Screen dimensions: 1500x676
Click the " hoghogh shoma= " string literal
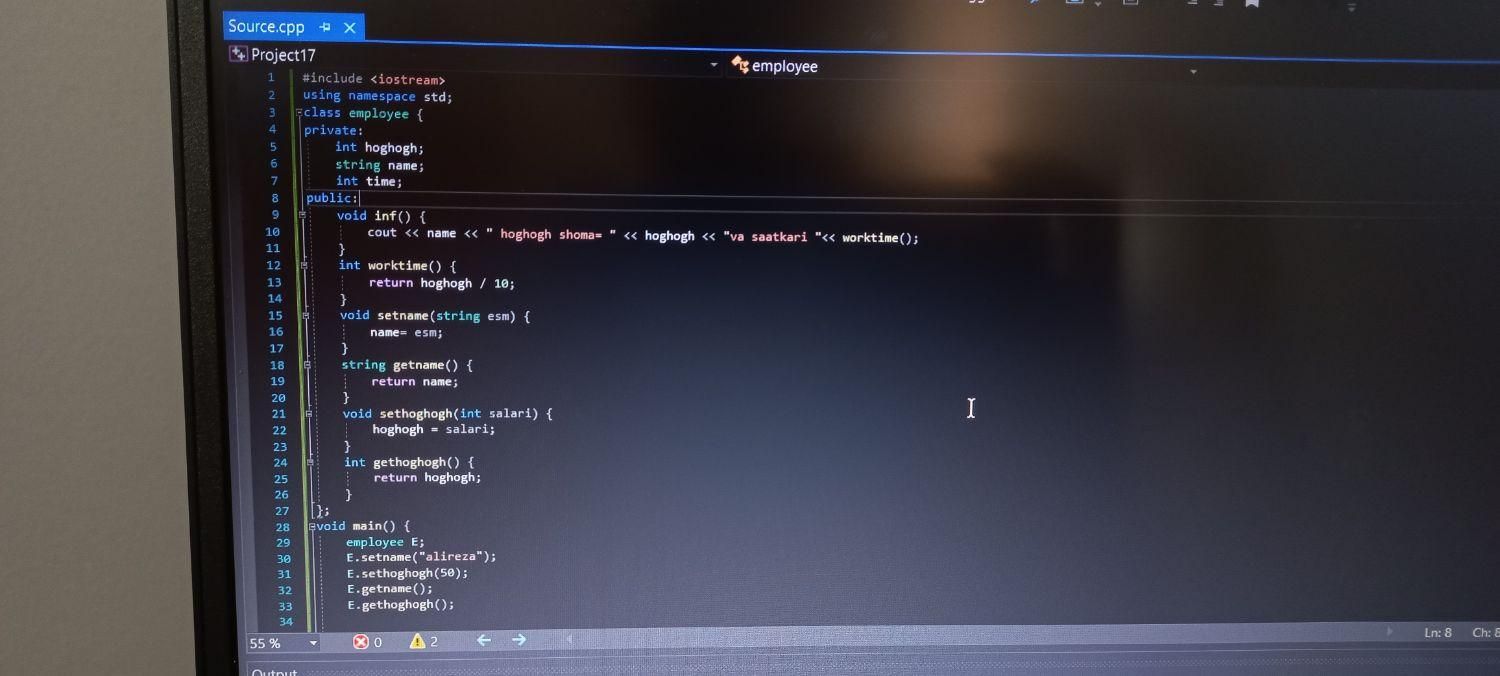click(x=551, y=234)
